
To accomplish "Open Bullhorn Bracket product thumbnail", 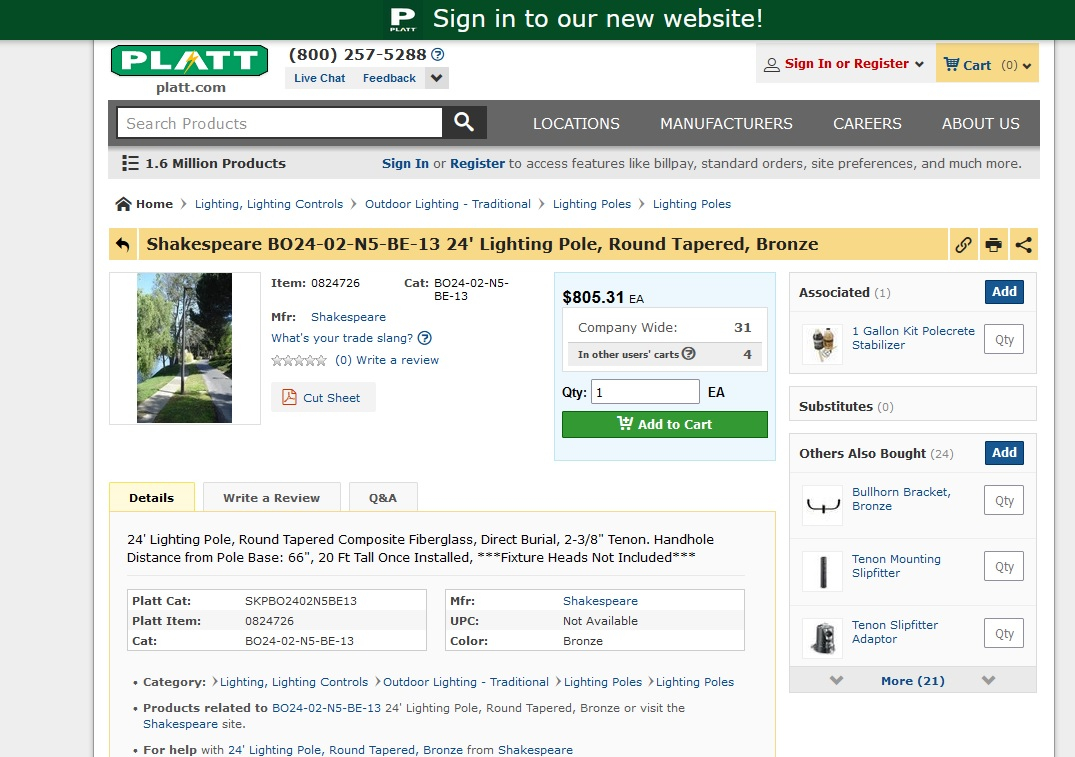I will pyautogui.click(x=823, y=505).
